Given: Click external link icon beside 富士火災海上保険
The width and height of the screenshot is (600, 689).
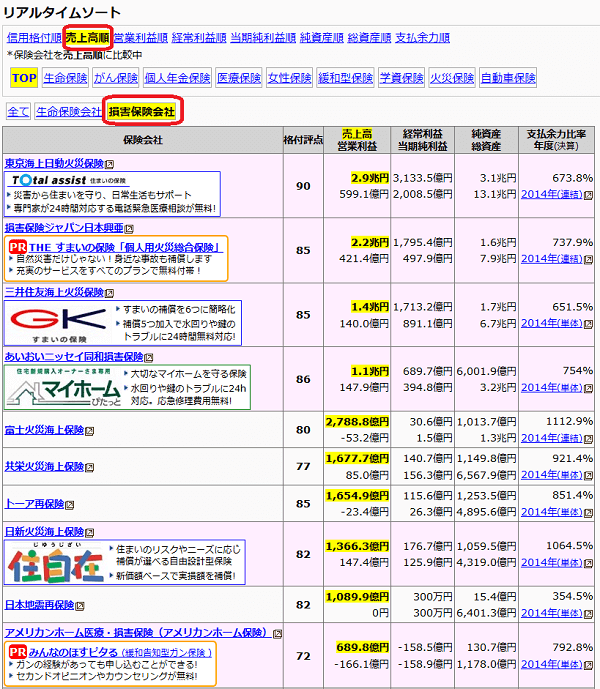Looking at the screenshot, I should click(90, 431).
